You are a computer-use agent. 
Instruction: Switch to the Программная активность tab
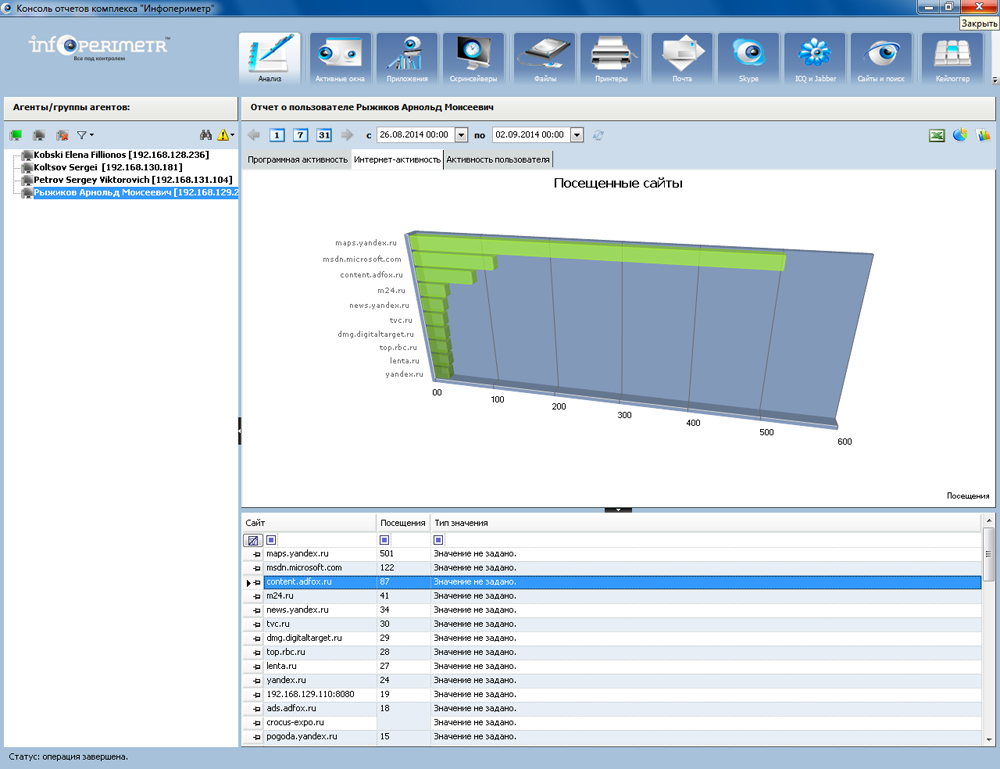(x=297, y=159)
